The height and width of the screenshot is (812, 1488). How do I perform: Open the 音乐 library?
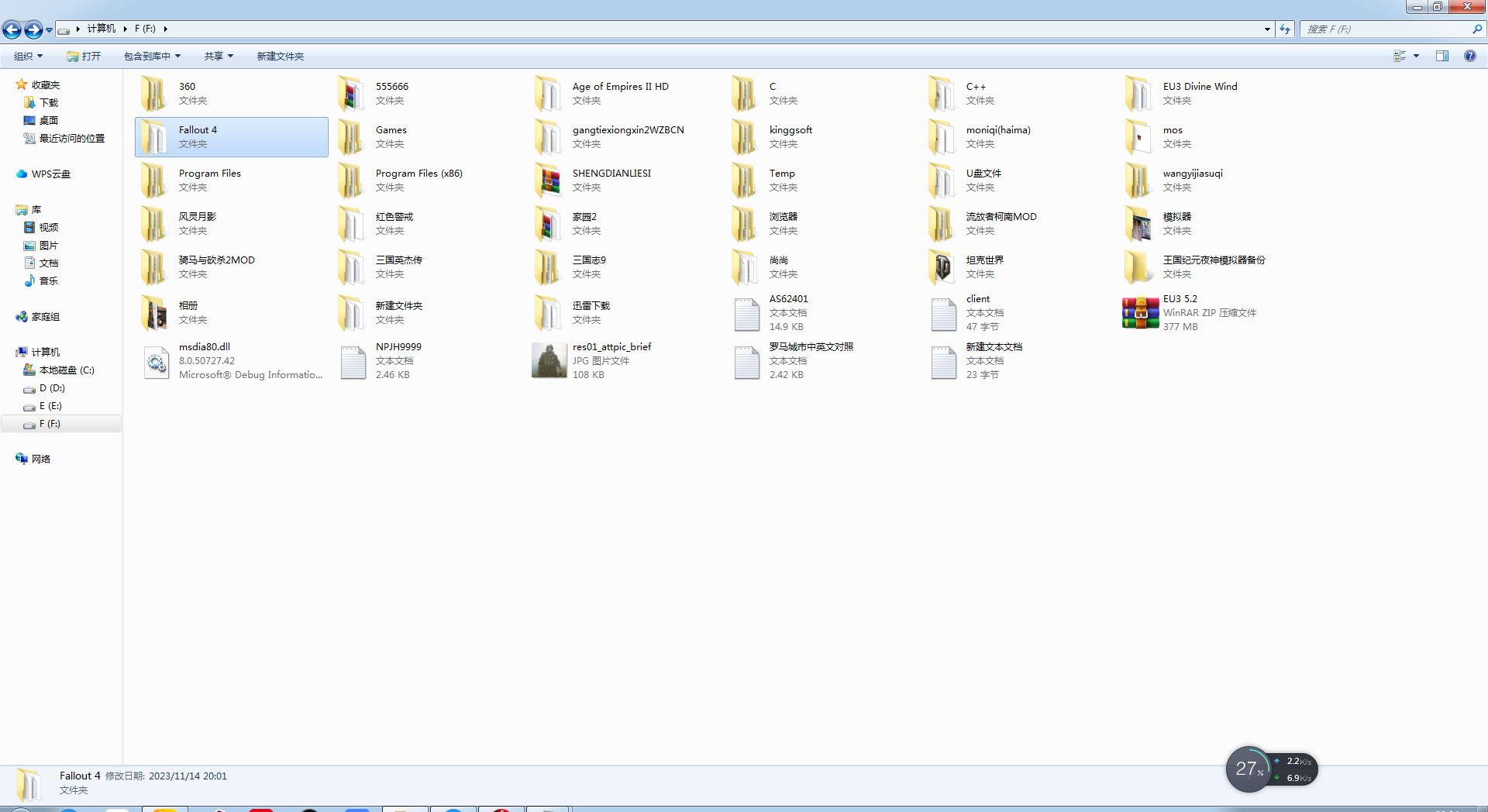[49, 280]
